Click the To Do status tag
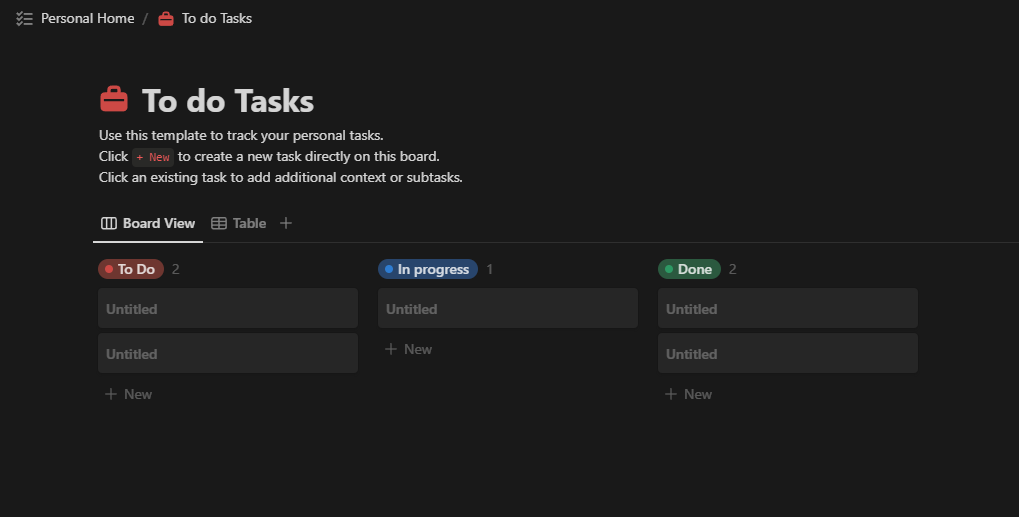 point(131,269)
